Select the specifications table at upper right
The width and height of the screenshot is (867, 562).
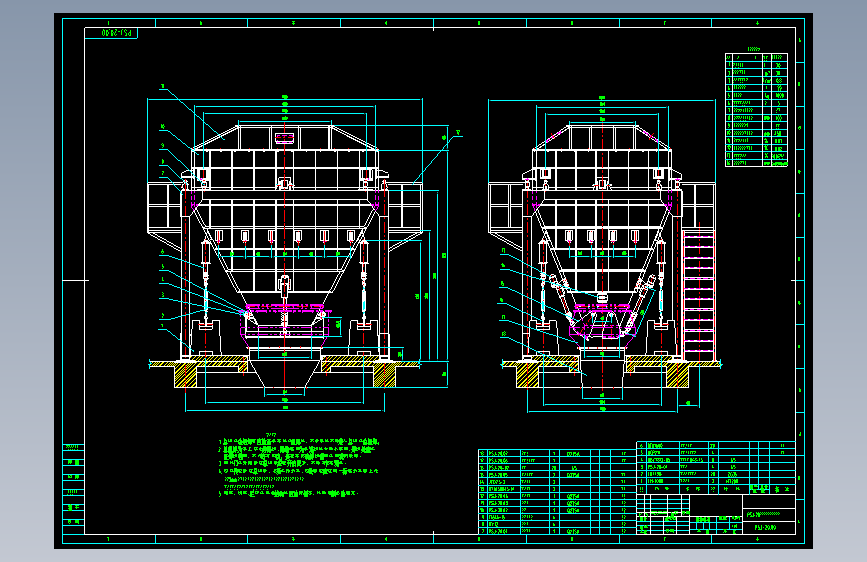[756, 110]
